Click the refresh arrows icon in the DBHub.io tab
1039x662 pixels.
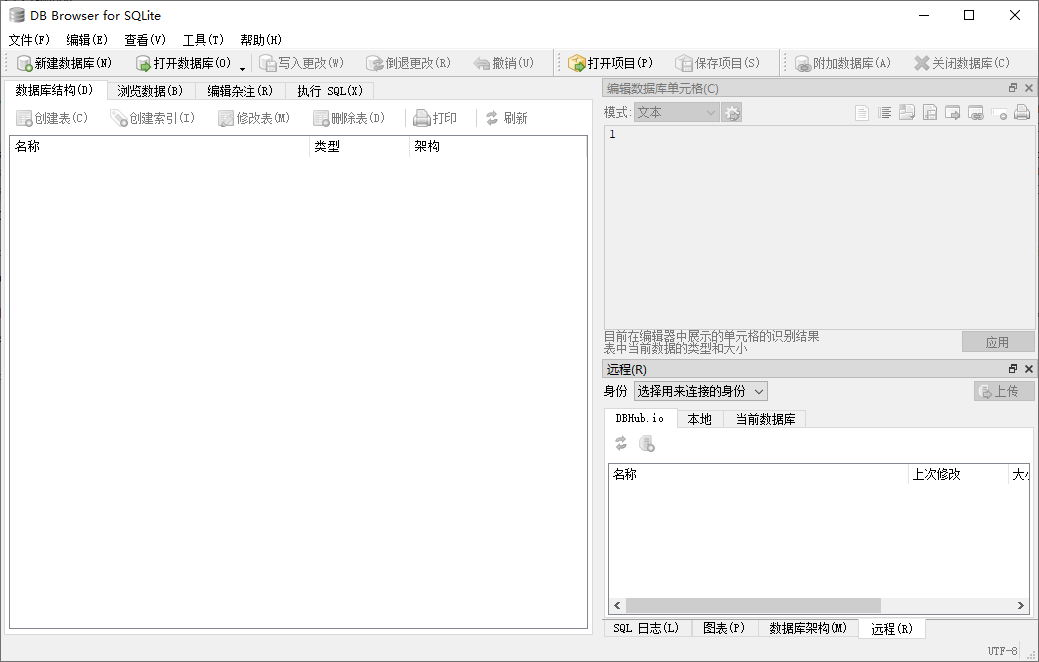coord(621,444)
